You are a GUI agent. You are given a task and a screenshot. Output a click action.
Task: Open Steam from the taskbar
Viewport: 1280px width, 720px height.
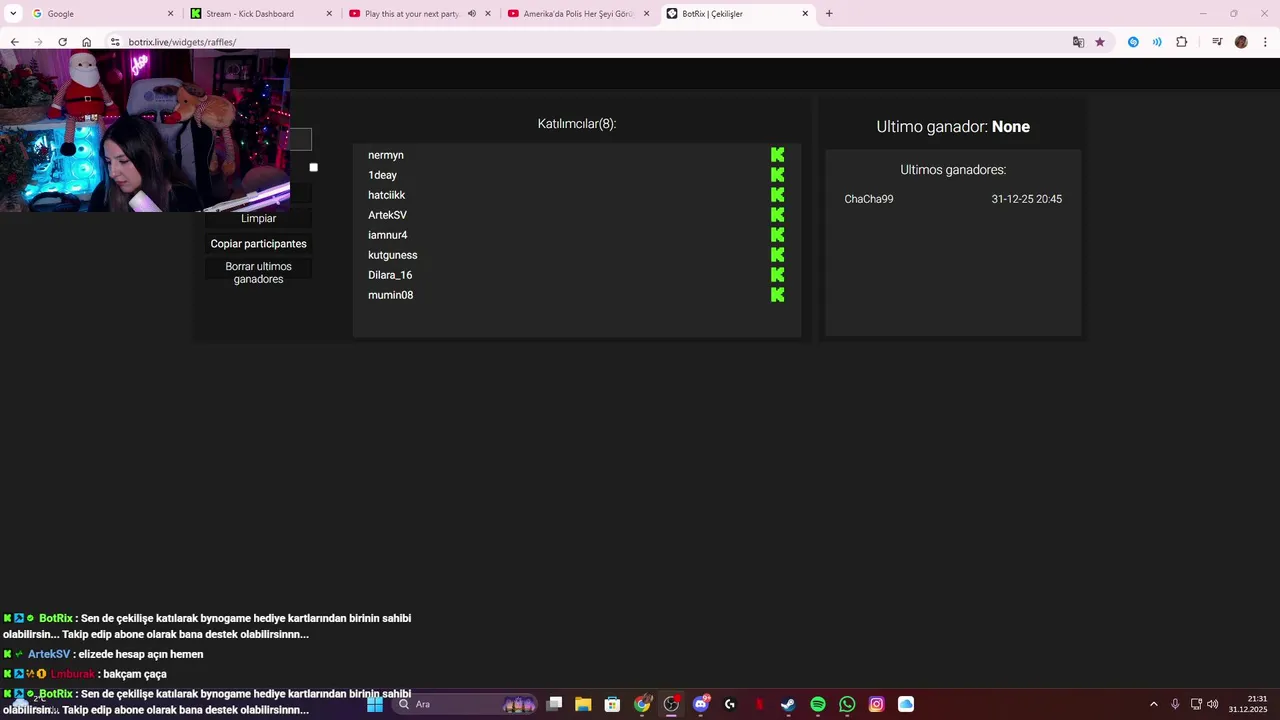point(788,704)
